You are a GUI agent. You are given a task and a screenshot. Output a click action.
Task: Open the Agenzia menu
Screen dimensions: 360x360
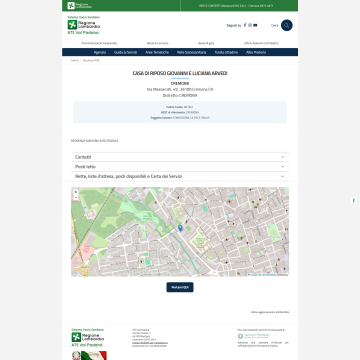[x=100, y=52]
